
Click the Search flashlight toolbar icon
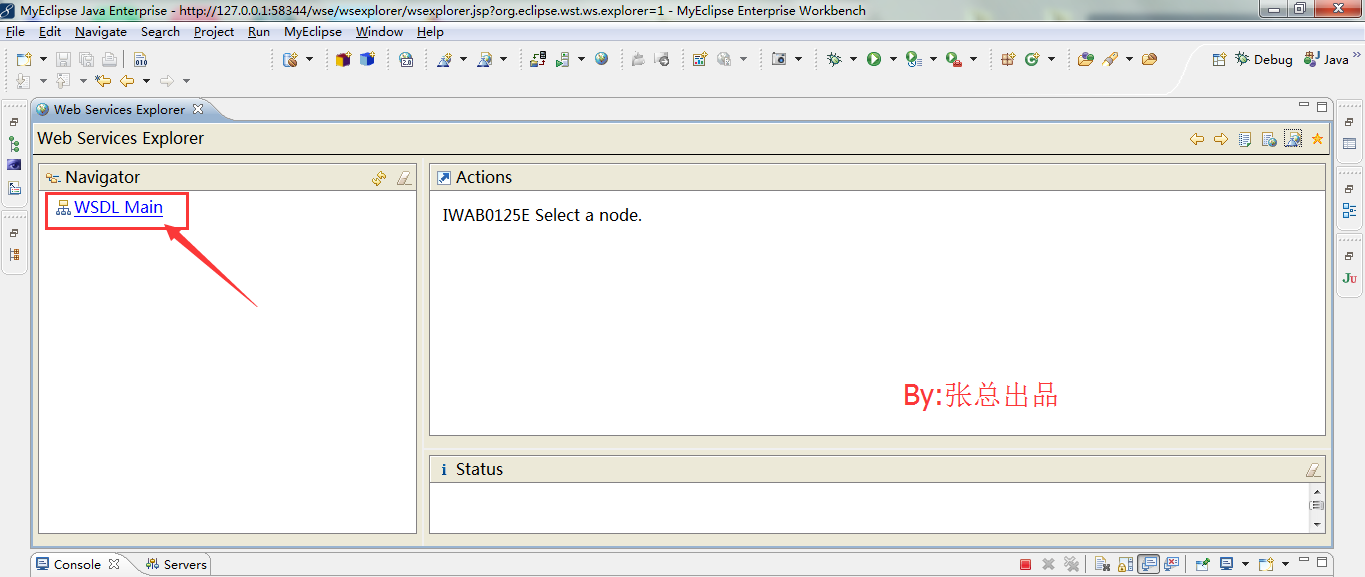point(1110,60)
